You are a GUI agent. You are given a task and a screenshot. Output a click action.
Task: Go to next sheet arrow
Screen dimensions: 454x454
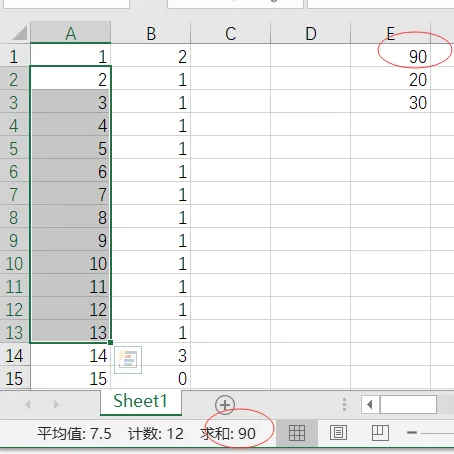click(x=56, y=405)
